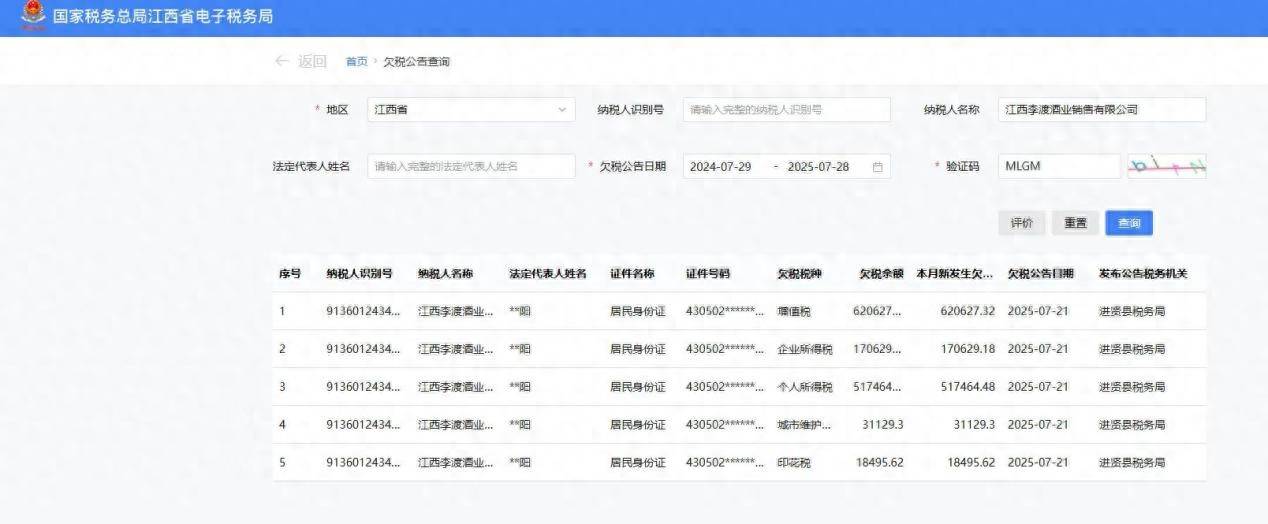Open the 地区 dropdown showing 江西省

470,110
